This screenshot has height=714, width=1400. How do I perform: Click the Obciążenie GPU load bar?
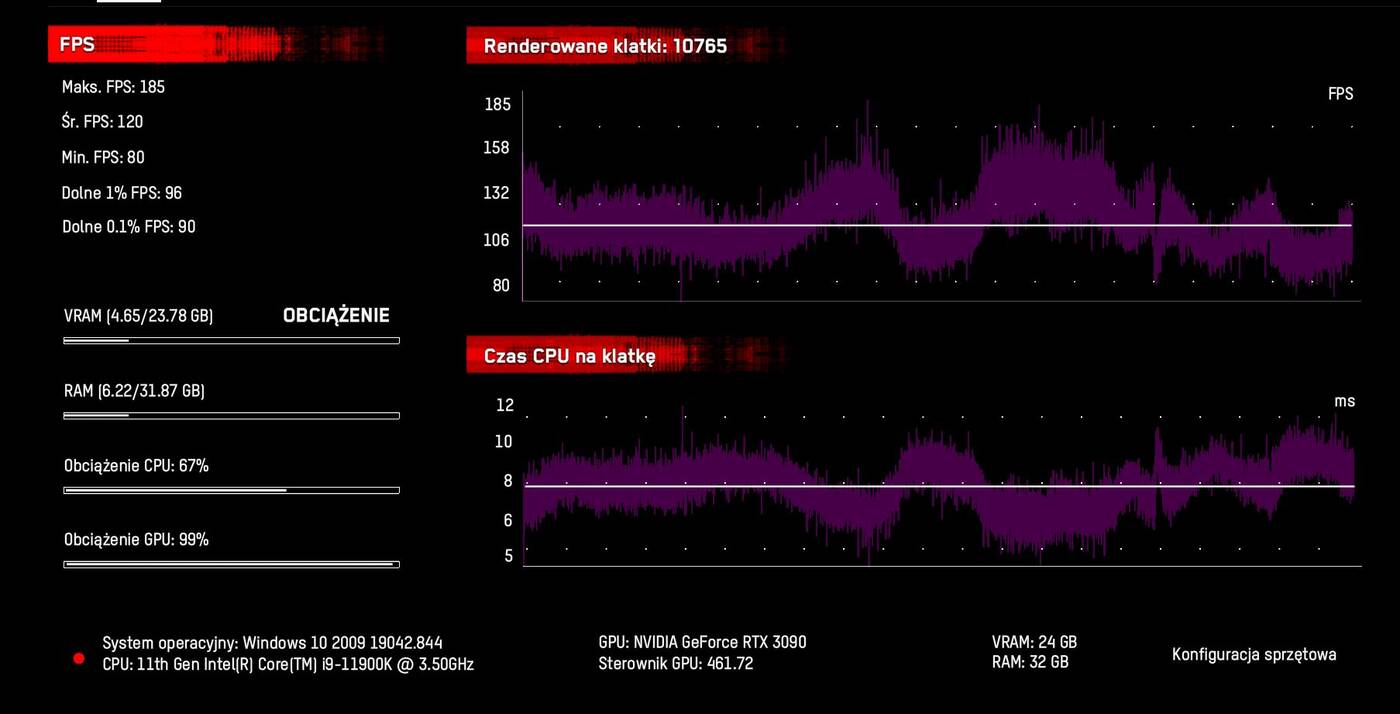click(231, 565)
